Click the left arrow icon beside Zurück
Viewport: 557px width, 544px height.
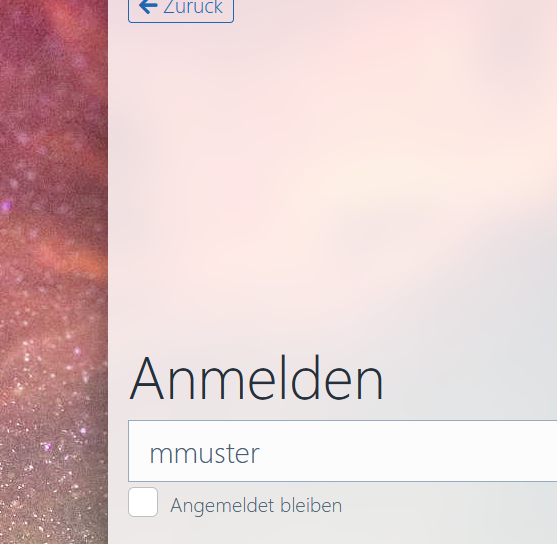tap(148, 6)
